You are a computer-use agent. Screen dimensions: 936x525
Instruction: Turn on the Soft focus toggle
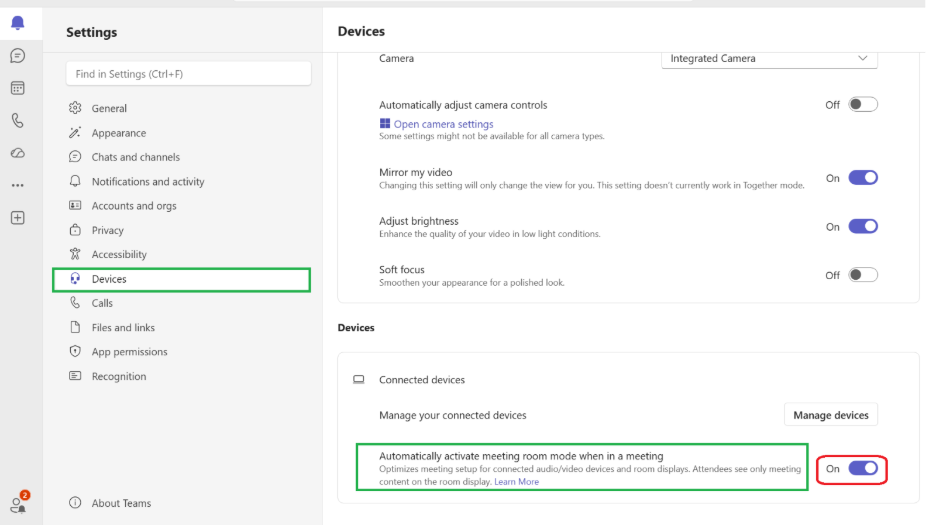[x=863, y=275]
